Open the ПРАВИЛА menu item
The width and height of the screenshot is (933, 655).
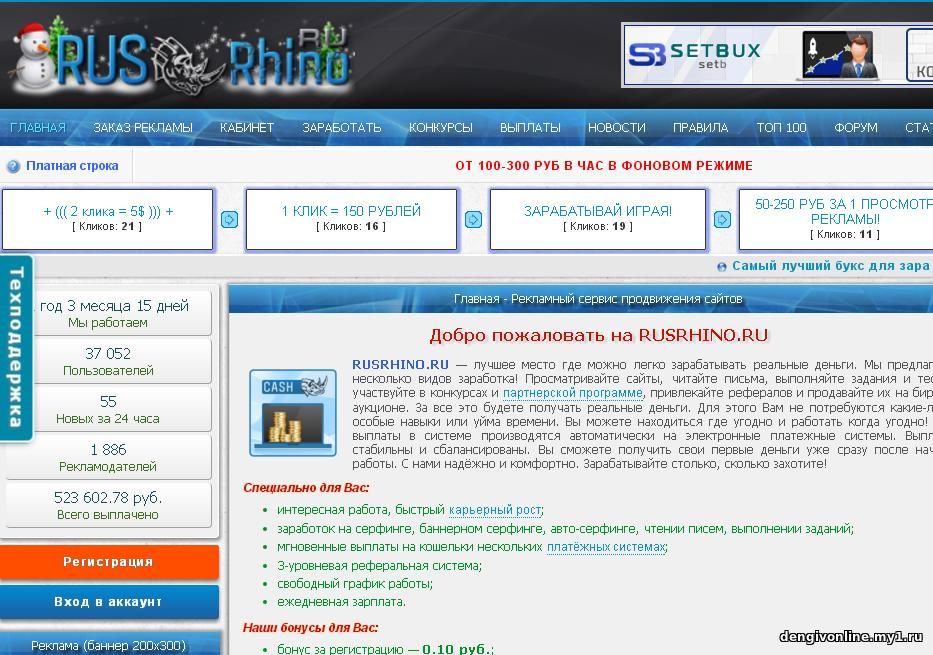[x=700, y=127]
